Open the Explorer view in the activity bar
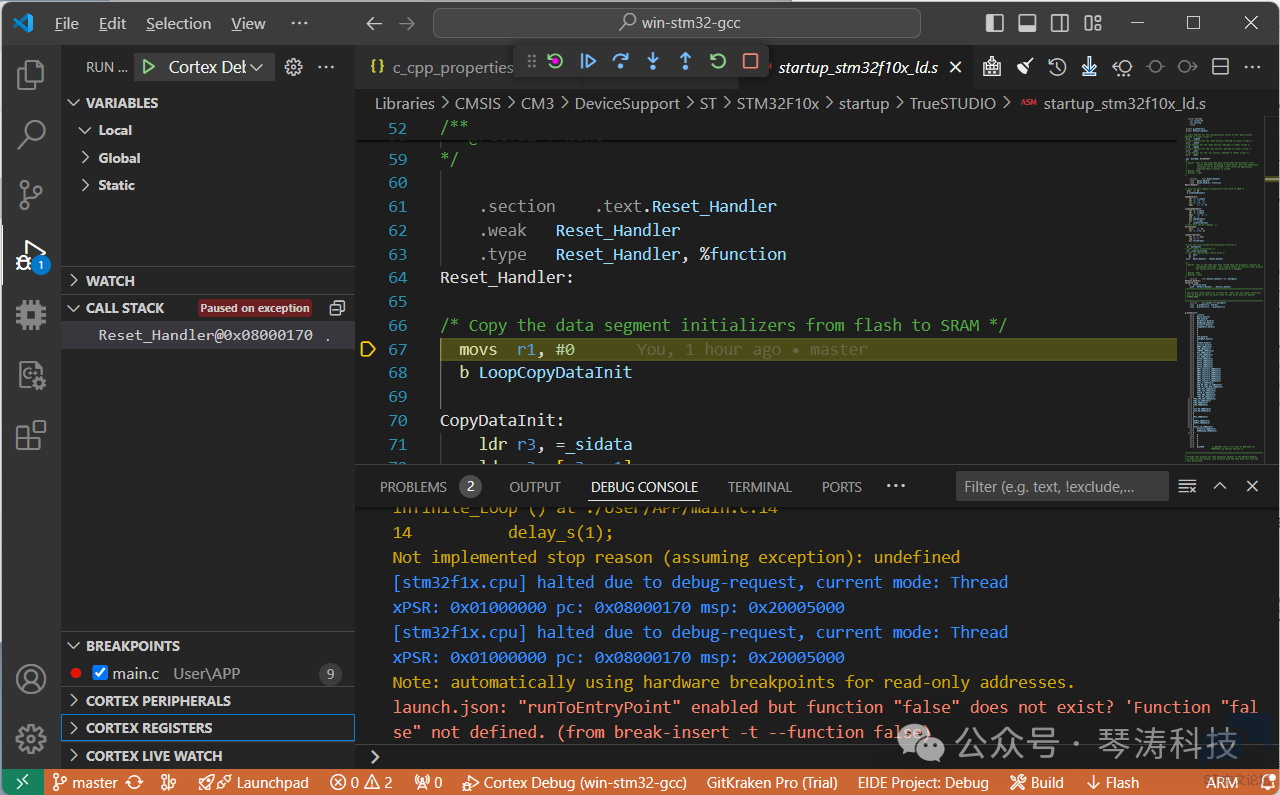This screenshot has height=795, width=1280. 31,75
